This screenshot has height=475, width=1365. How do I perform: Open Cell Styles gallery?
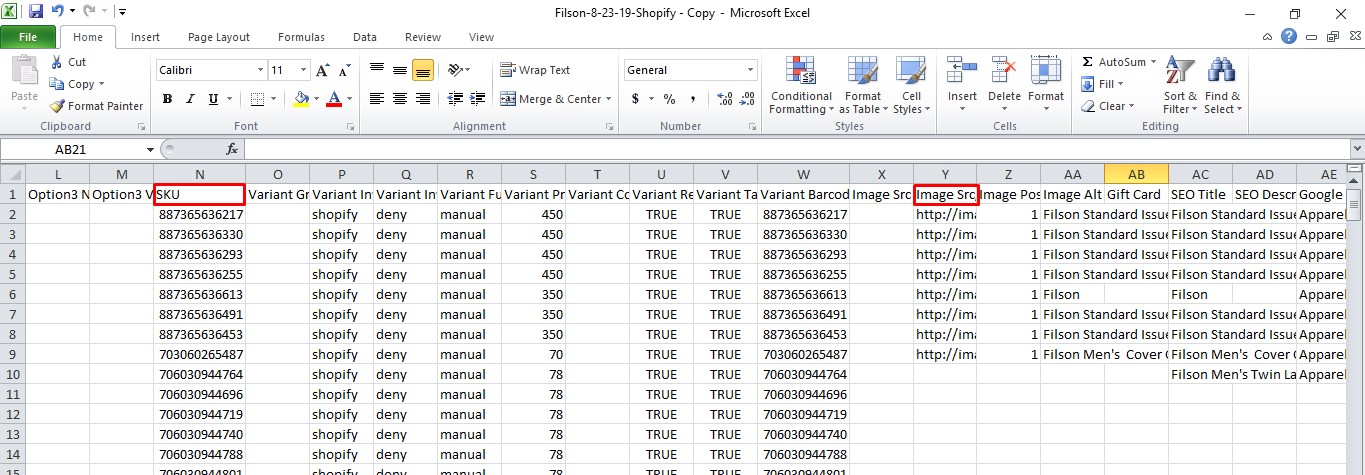pos(911,85)
